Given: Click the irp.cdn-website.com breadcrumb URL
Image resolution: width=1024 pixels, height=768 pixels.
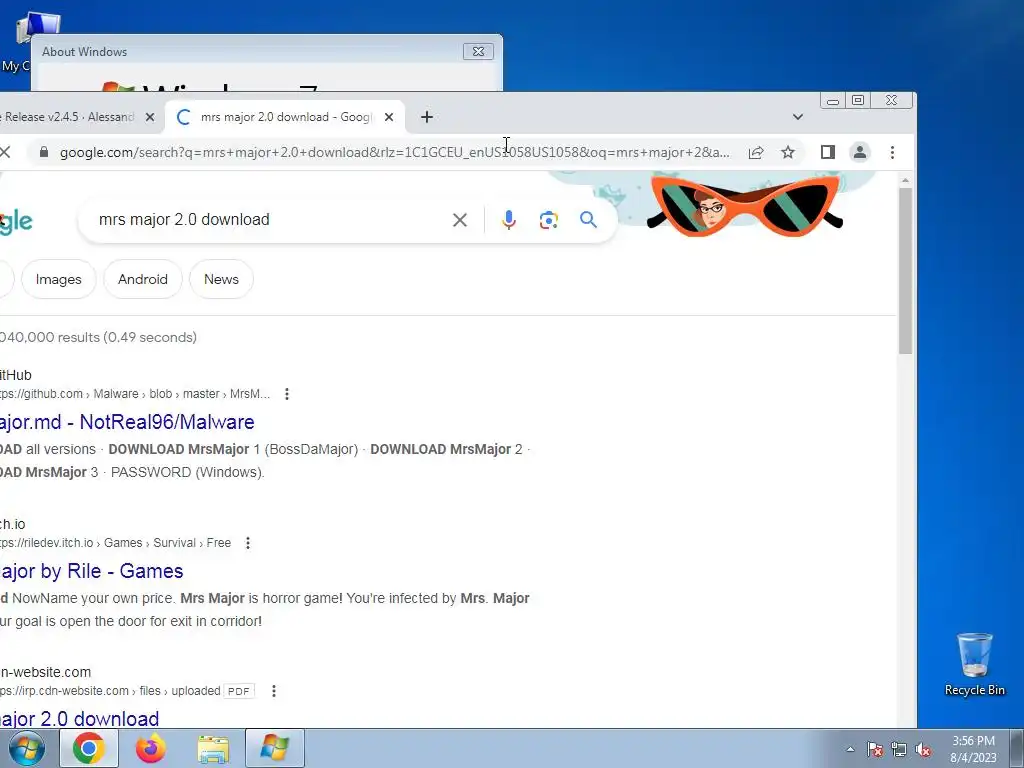Looking at the screenshot, I should pyautogui.click(x=110, y=691).
